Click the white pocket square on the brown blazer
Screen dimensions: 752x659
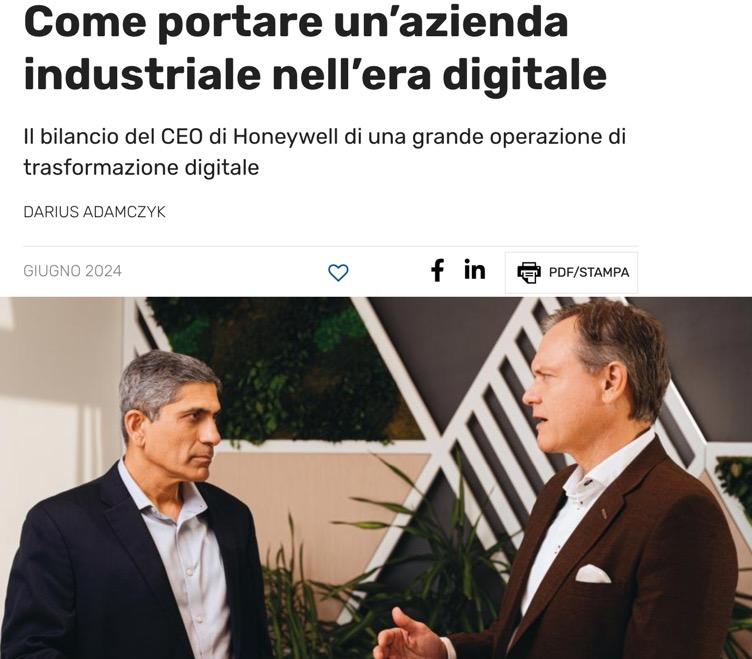pyautogui.click(x=592, y=574)
